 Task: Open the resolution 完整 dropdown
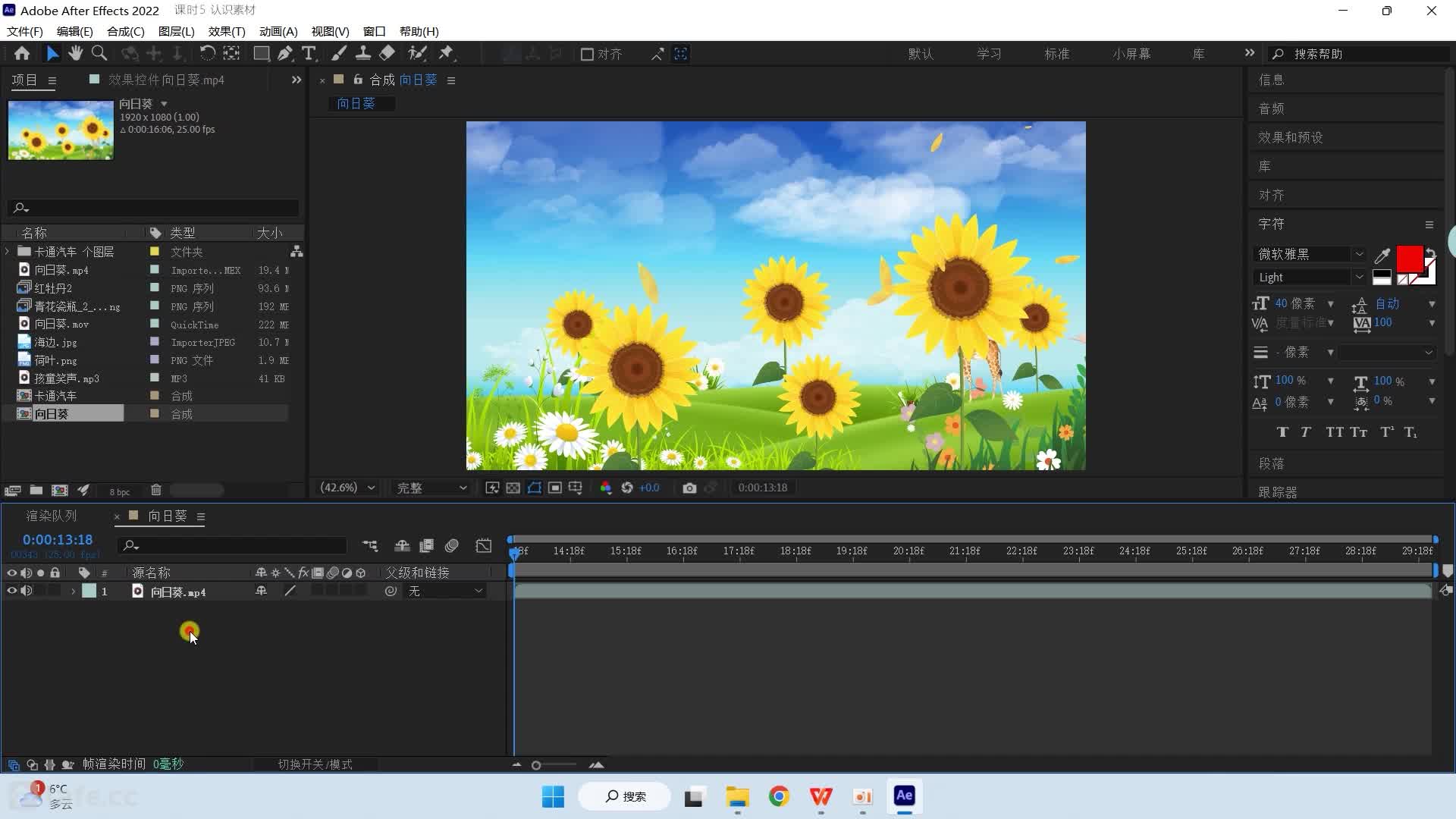point(431,488)
